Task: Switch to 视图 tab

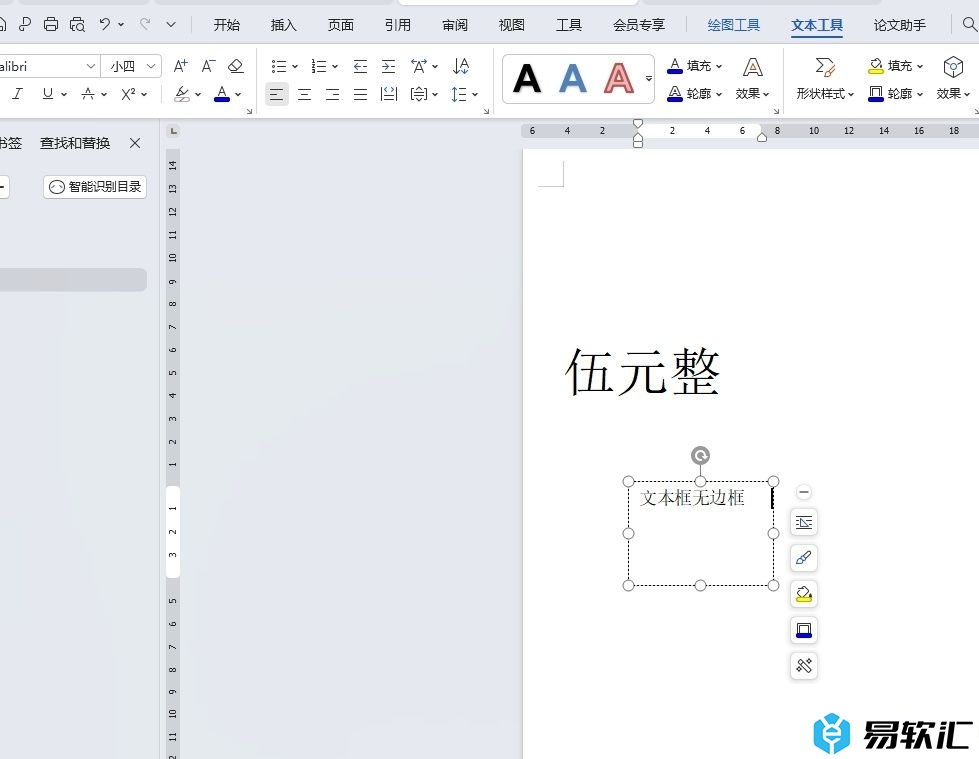Action: click(511, 25)
